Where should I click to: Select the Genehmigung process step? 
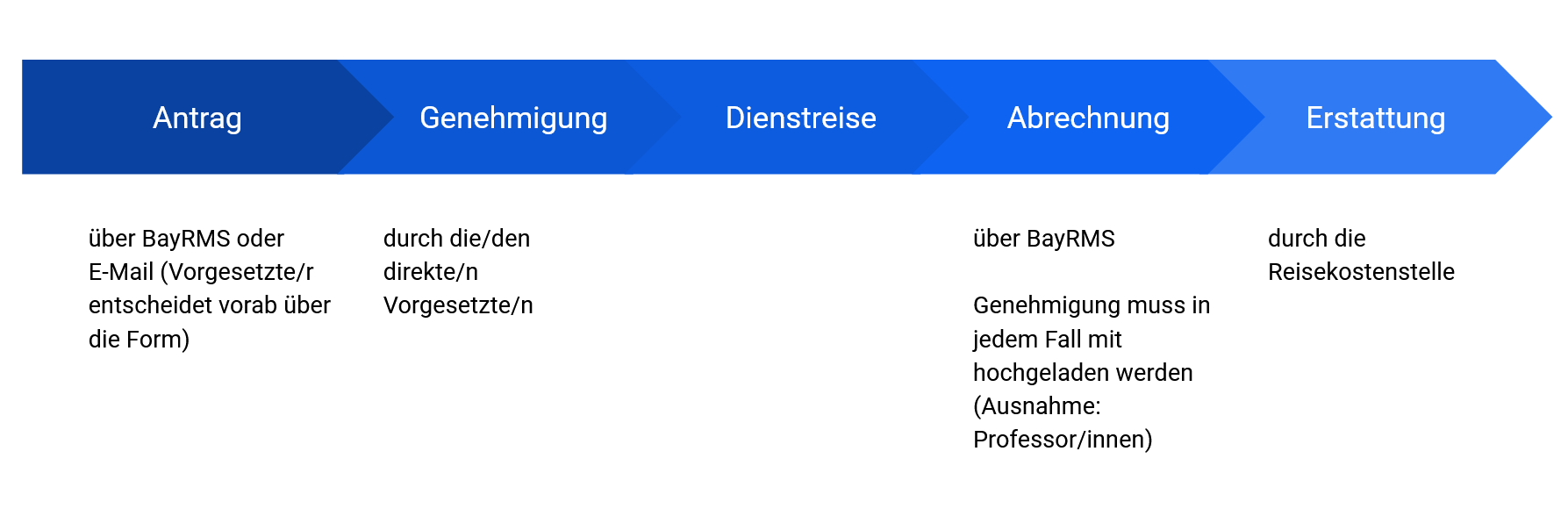[513, 118]
